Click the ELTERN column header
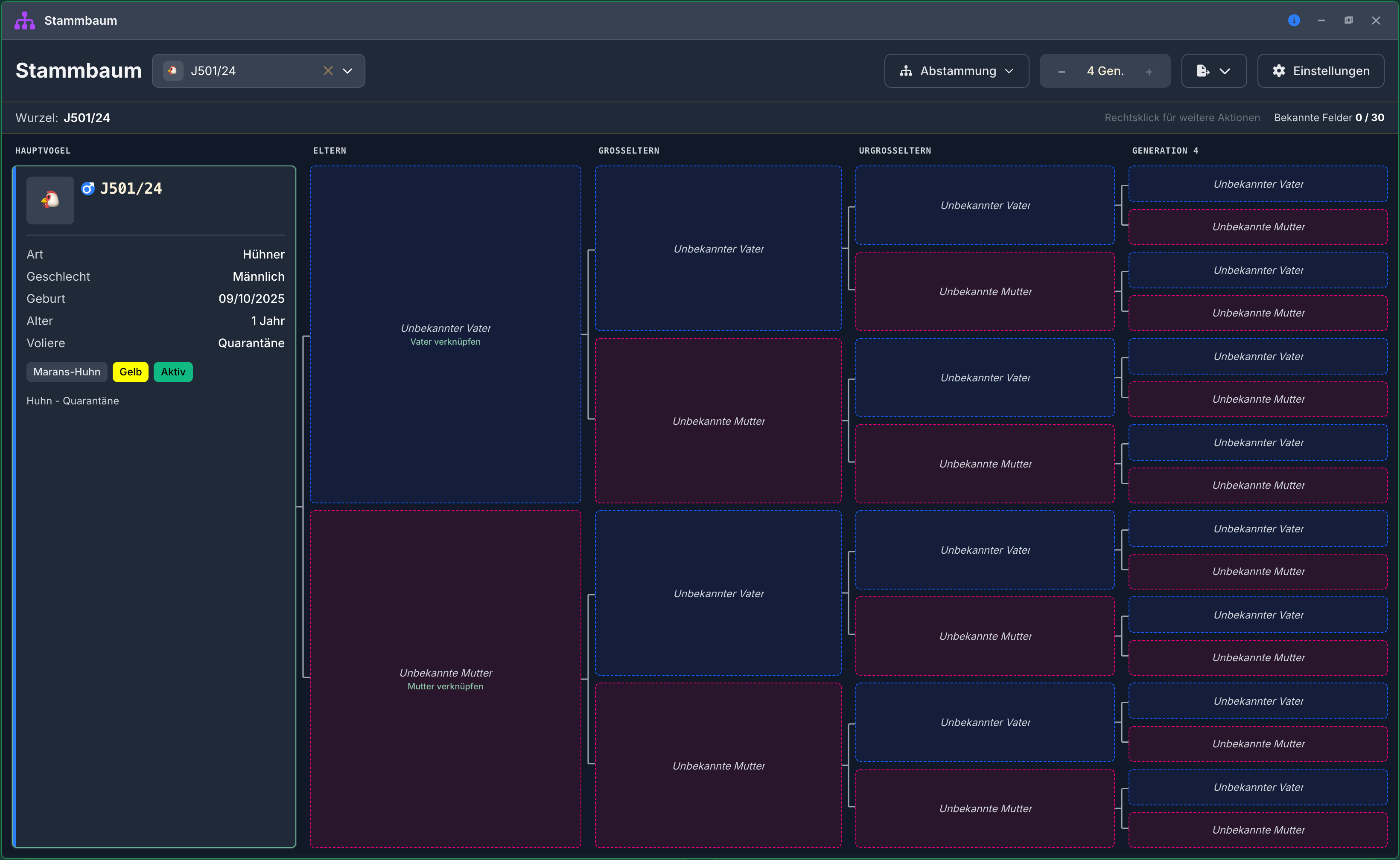The width and height of the screenshot is (1400, 860). pyautogui.click(x=330, y=151)
